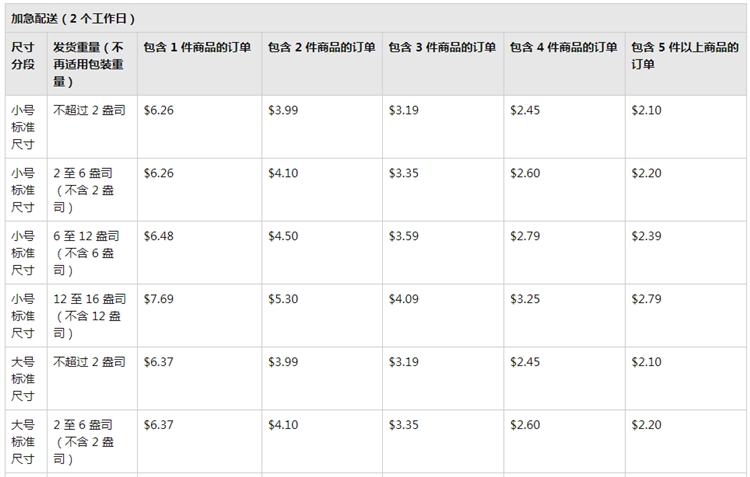Select the 包含 2 件商品的订单 header
Screen dimensions: 750x477
point(321,48)
